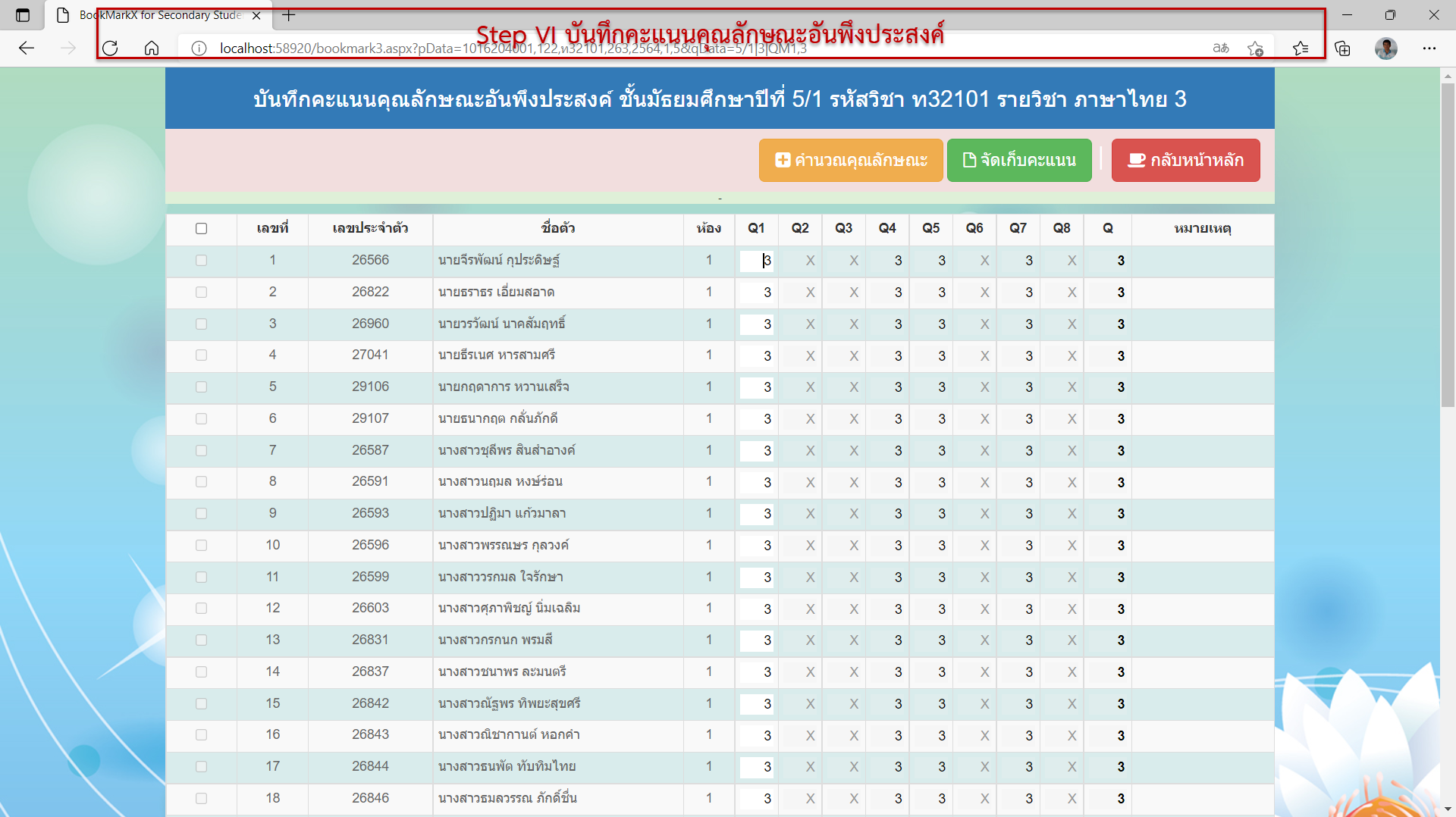The image size is (1456, 817).
Task: Open the favorites list
Action: pyautogui.click(x=1301, y=49)
